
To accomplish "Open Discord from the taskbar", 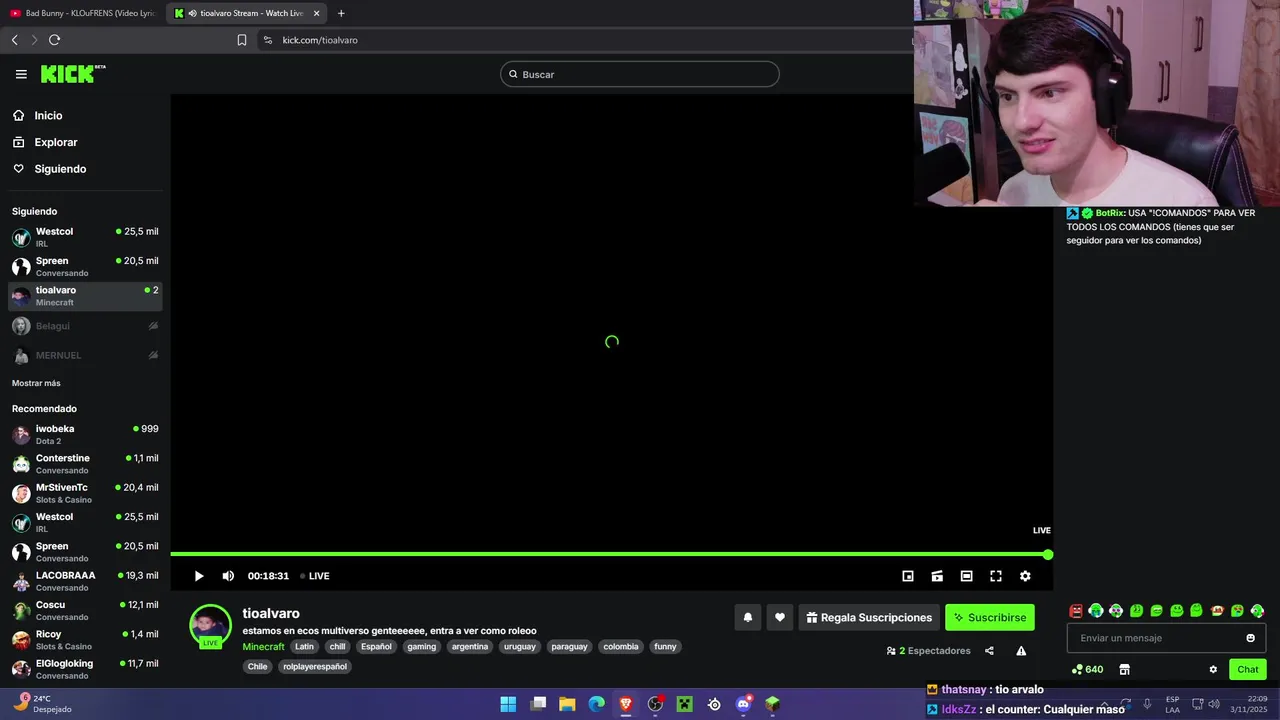I will pyautogui.click(x=743, y=704).
